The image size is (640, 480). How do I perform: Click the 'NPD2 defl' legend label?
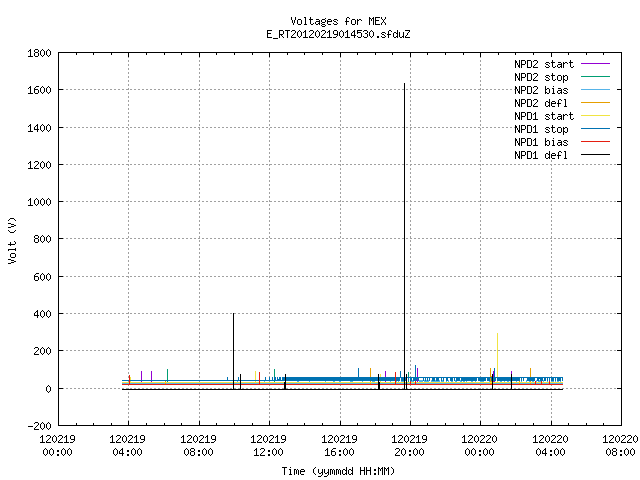(541, 103)
